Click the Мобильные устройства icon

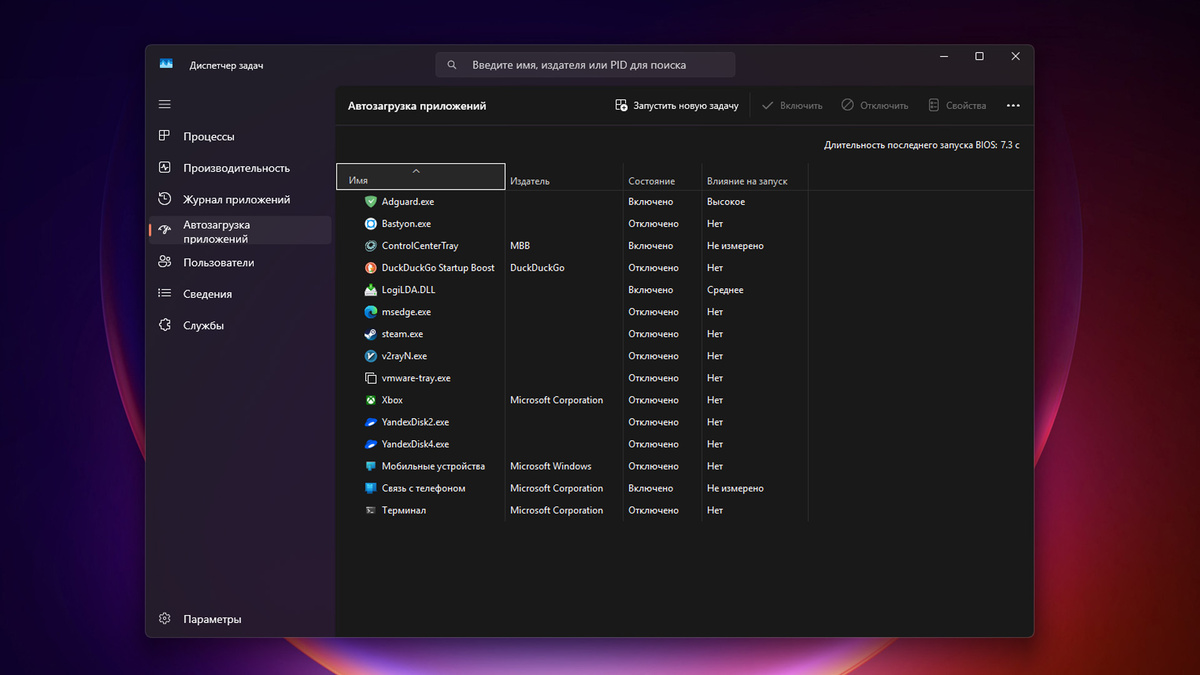click(371, 466)
